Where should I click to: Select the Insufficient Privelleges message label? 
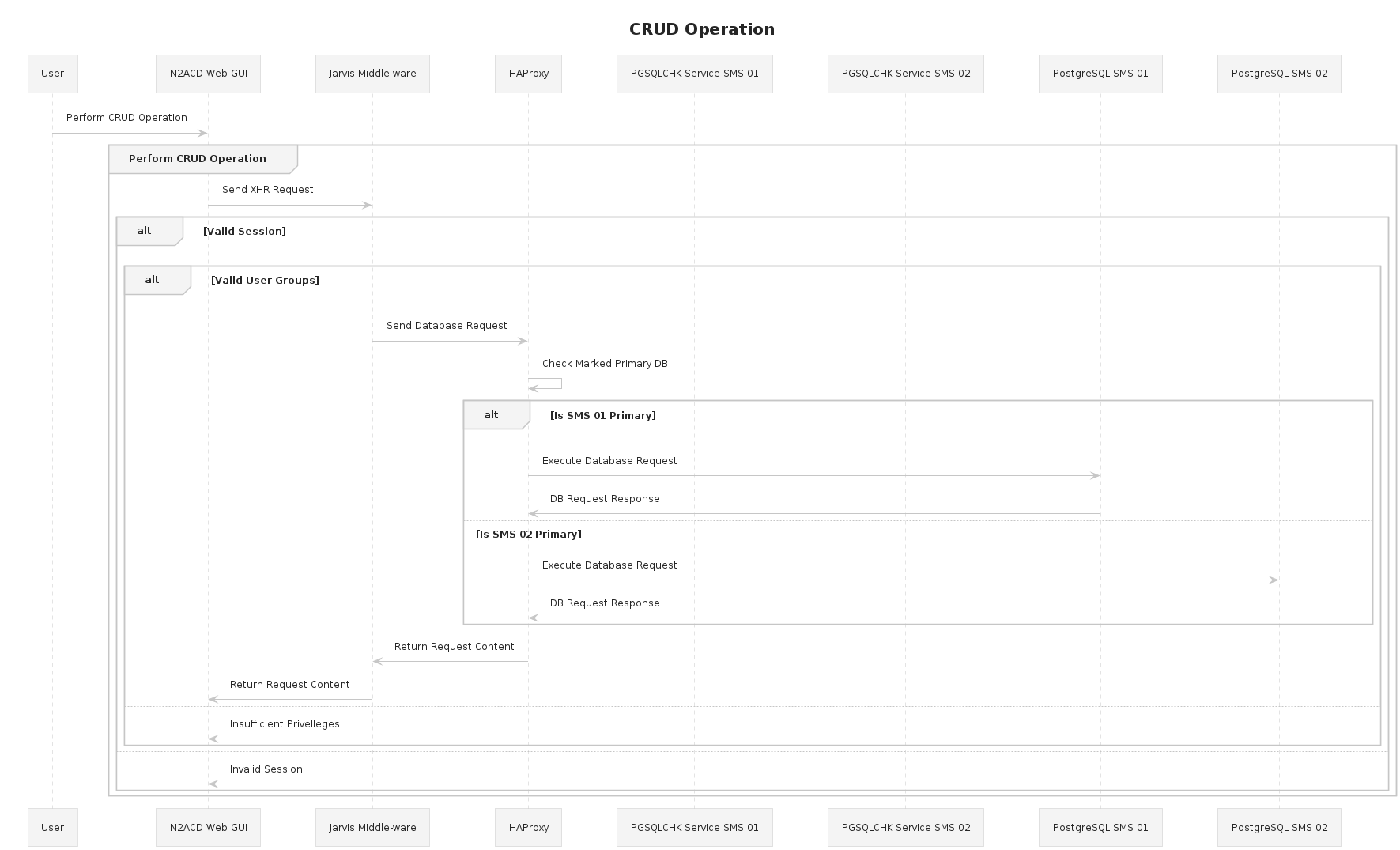pyautogui.click(x=285, y=724)
